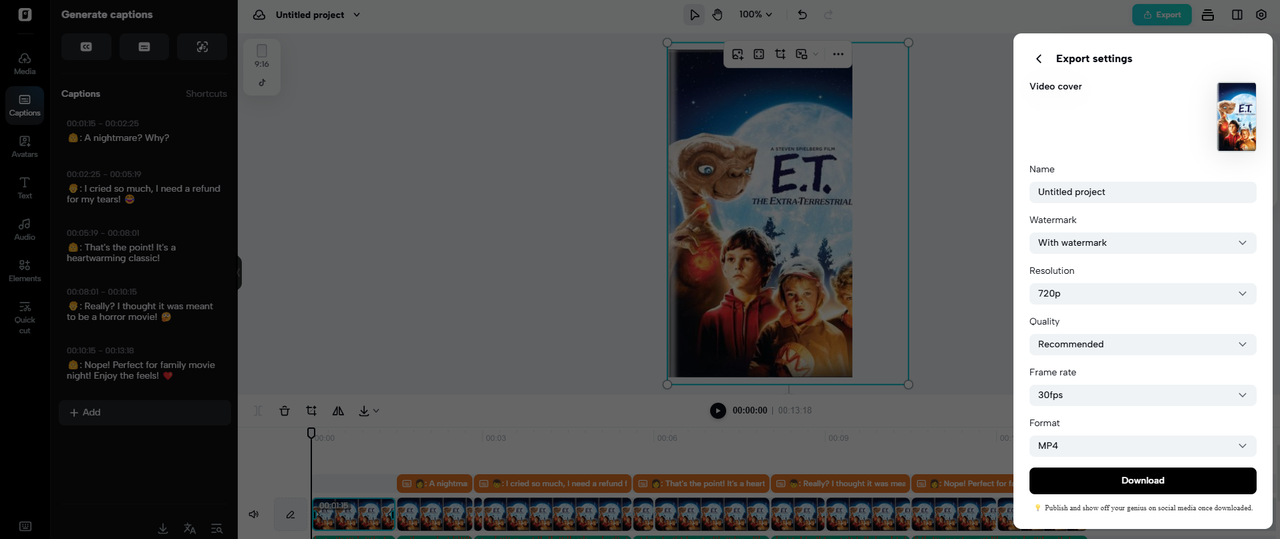Crop clip using timeline toolbar crop icon
1280x539 pixels.
(311, 411)
